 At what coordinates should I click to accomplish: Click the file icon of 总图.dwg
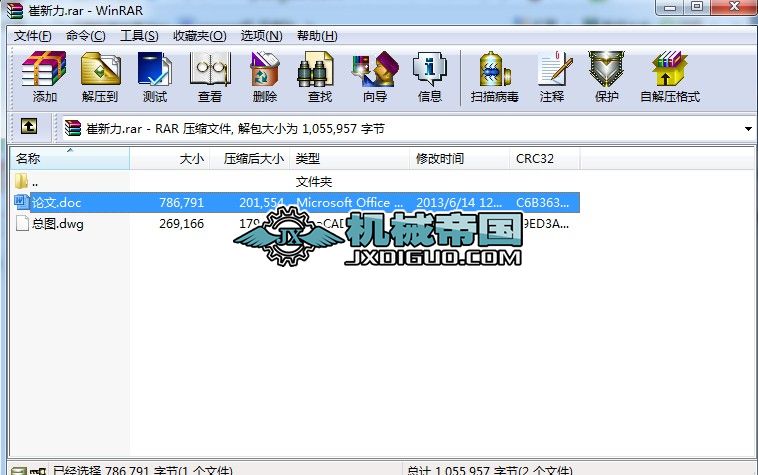coord(22,223)
